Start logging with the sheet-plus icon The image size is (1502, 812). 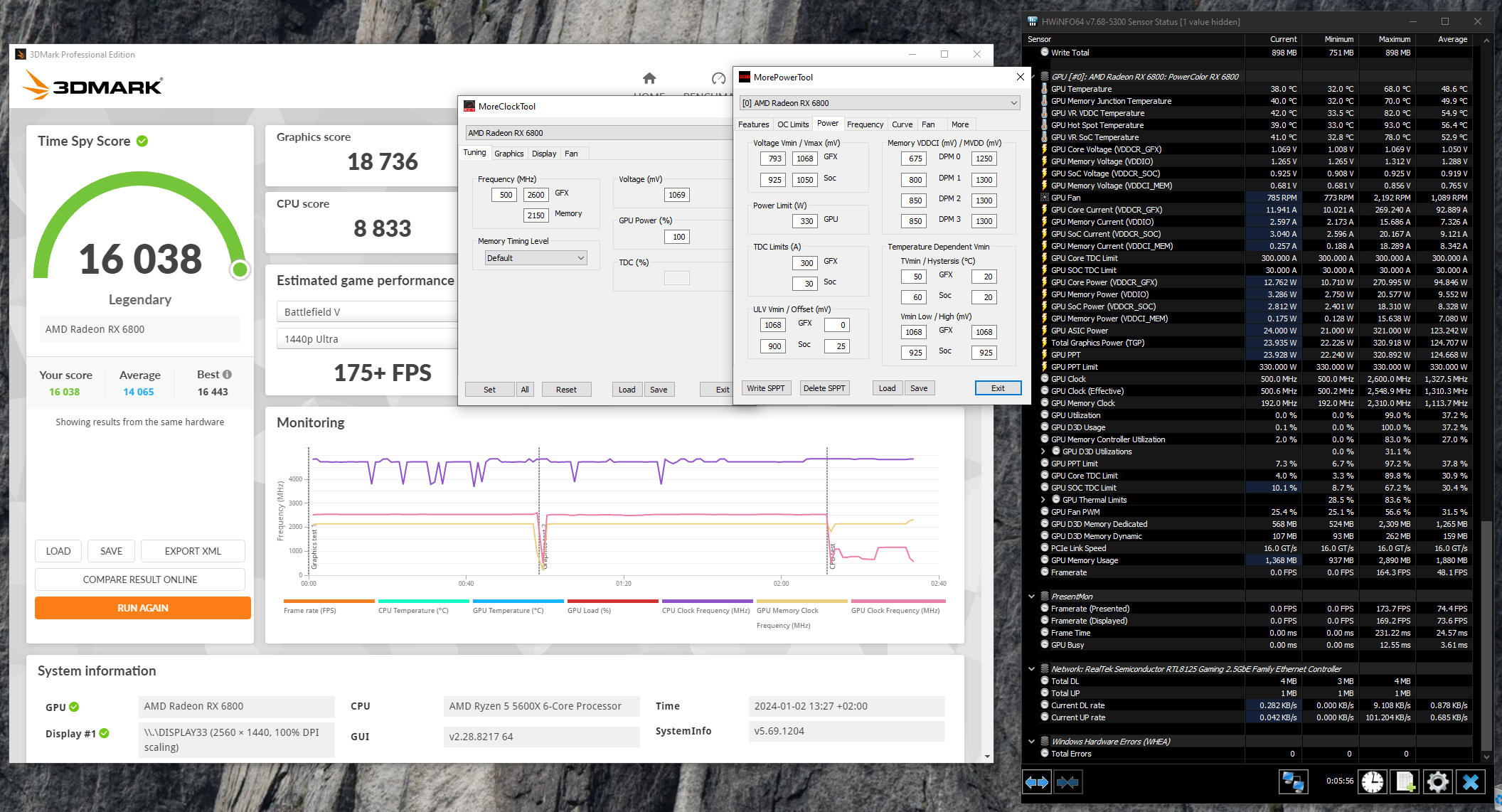click(x=1405, y=782)
